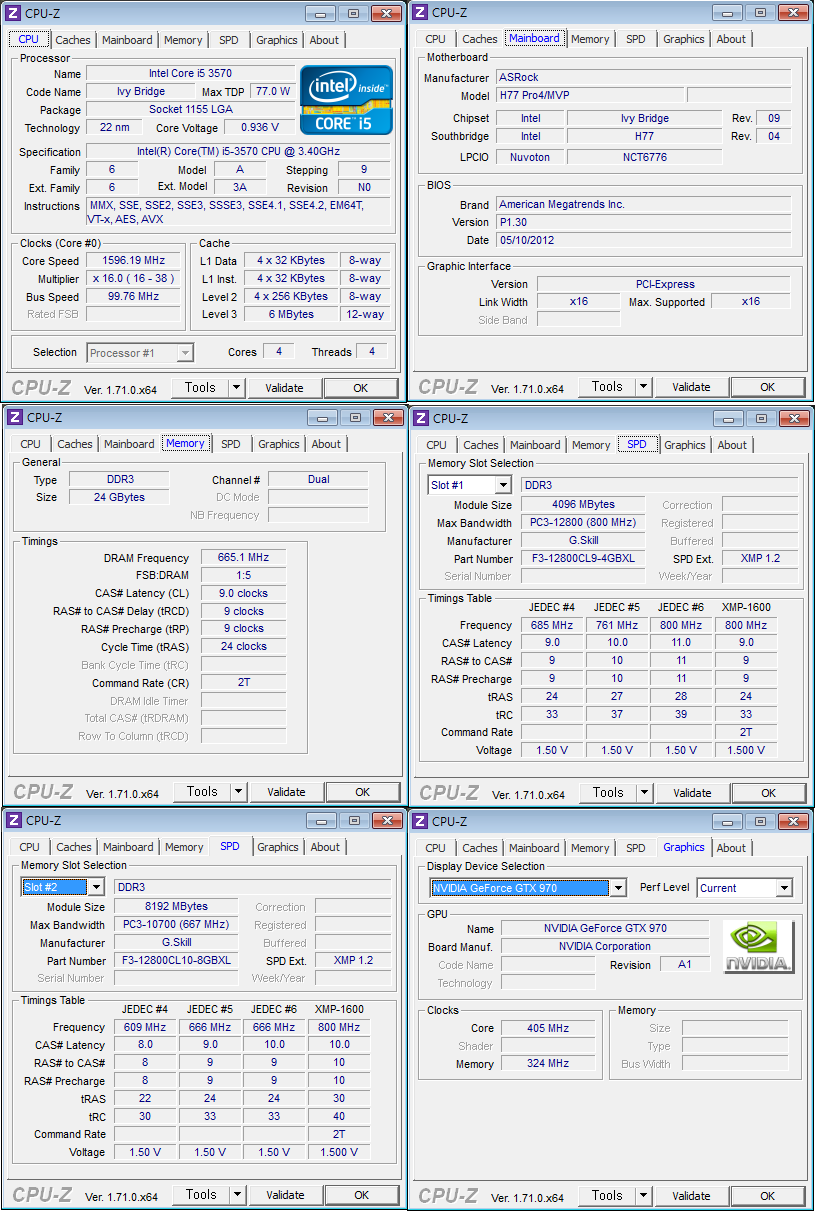Select the SPD tab in the Mainboard window
Image resolution: width=818 pixels, height=1220 pixels.
(x=636, y=39)
